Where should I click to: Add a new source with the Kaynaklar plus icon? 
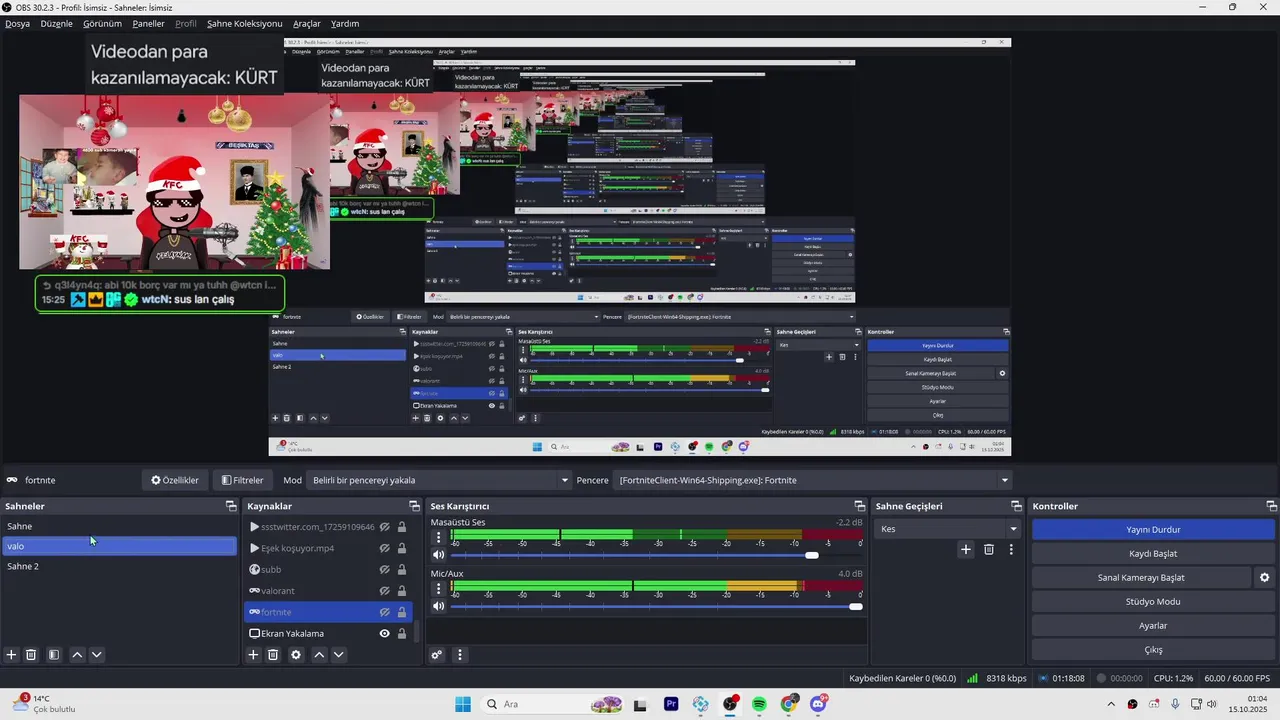pyautogui.click(x=254, y=655)
